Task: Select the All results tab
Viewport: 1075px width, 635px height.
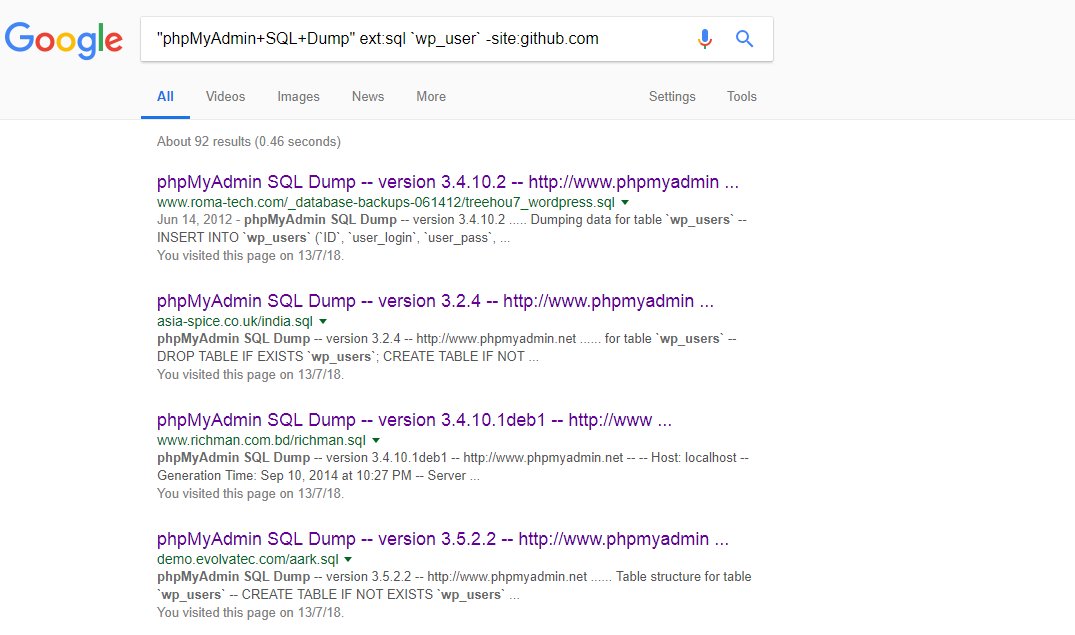Action: click(x=165, y=97)
